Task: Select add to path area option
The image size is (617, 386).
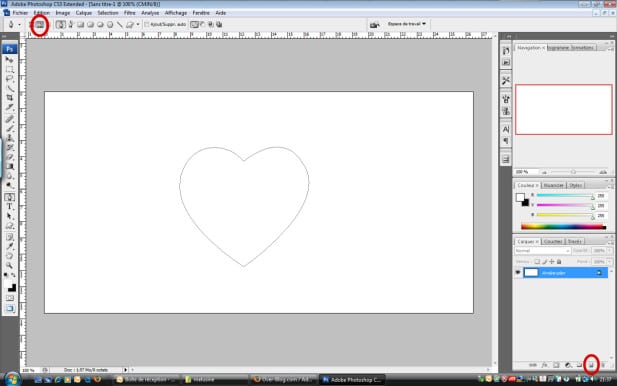Action: pos(194,24)
